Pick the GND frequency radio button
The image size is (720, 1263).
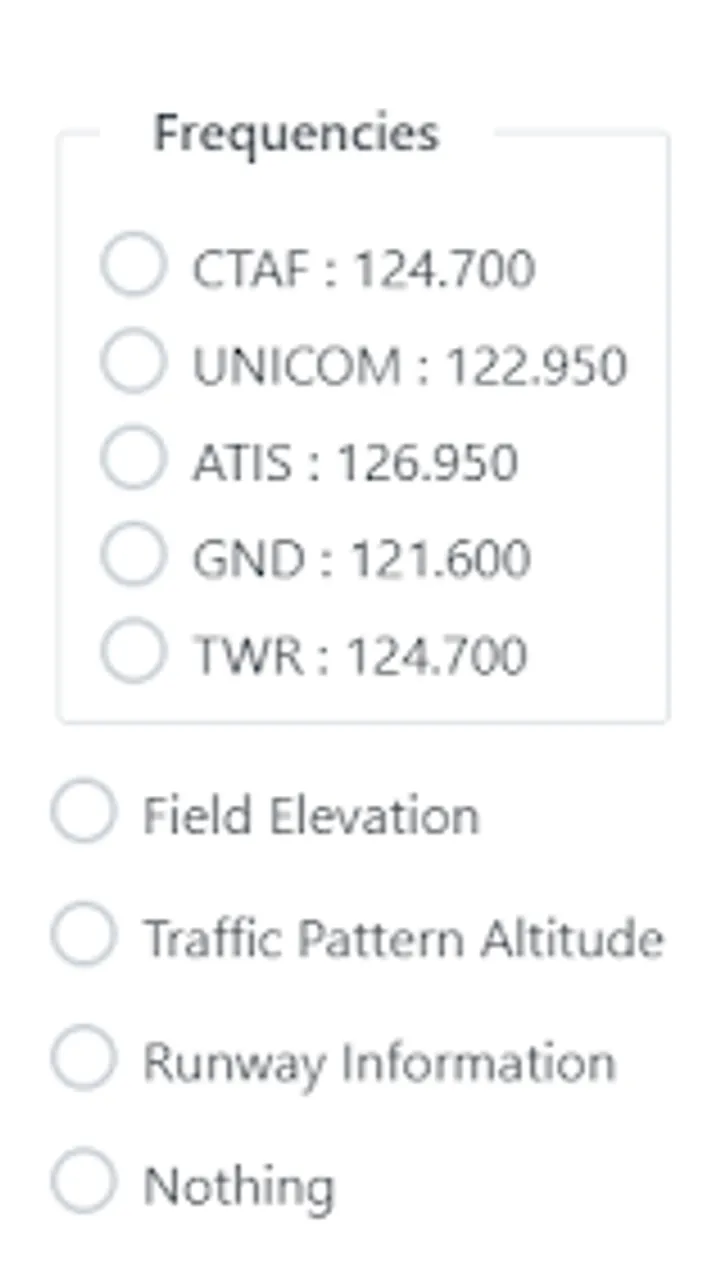(x=133, y=554)
